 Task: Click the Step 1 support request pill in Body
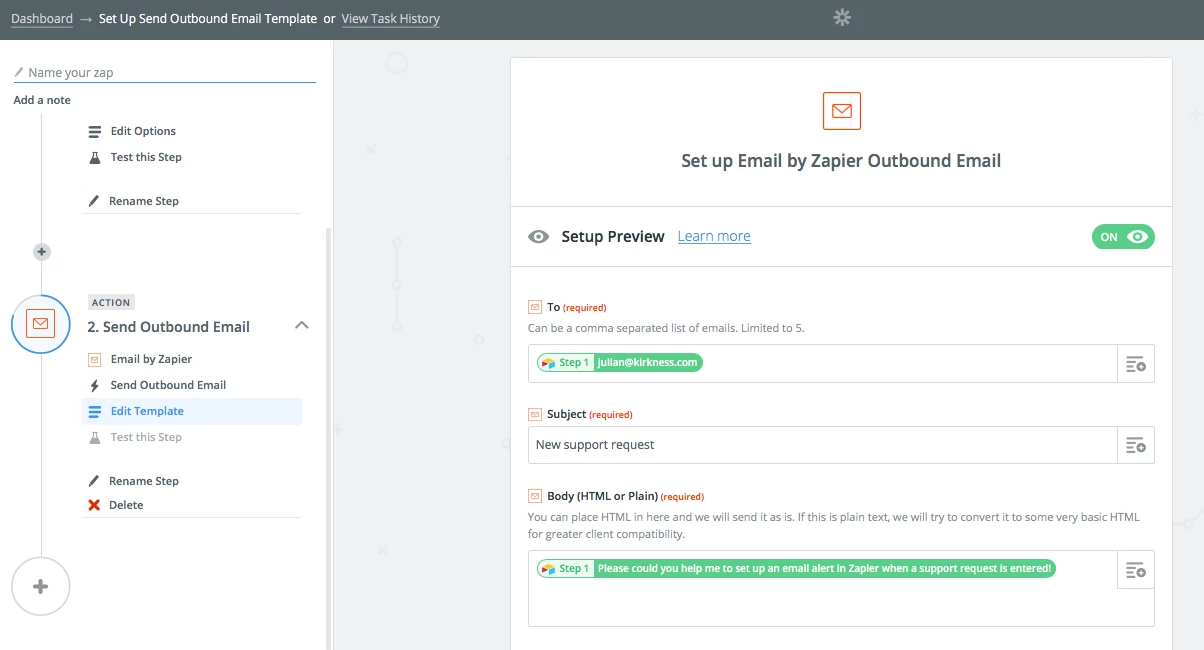pos(796,568)
